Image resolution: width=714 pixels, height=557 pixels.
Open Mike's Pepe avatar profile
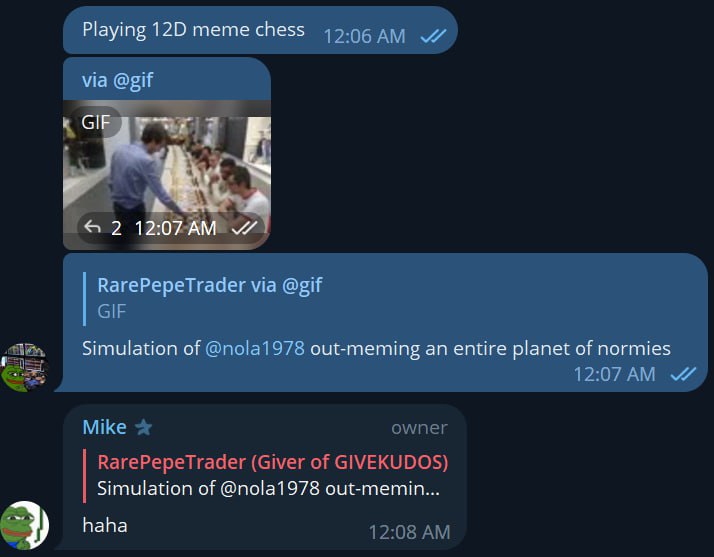pyautogui.click(x=24, y=525)
